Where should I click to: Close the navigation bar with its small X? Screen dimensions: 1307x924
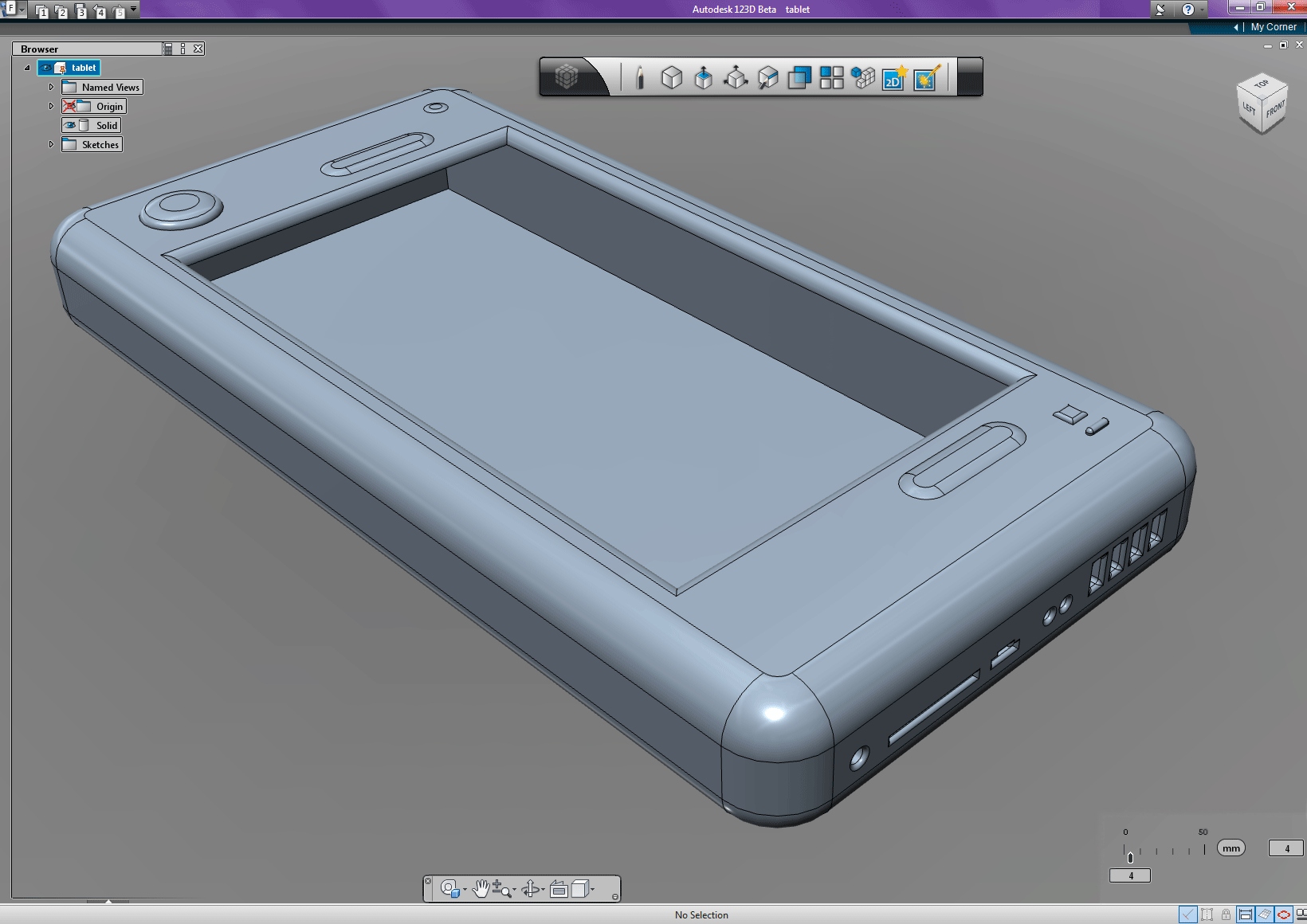coord(428,880)
